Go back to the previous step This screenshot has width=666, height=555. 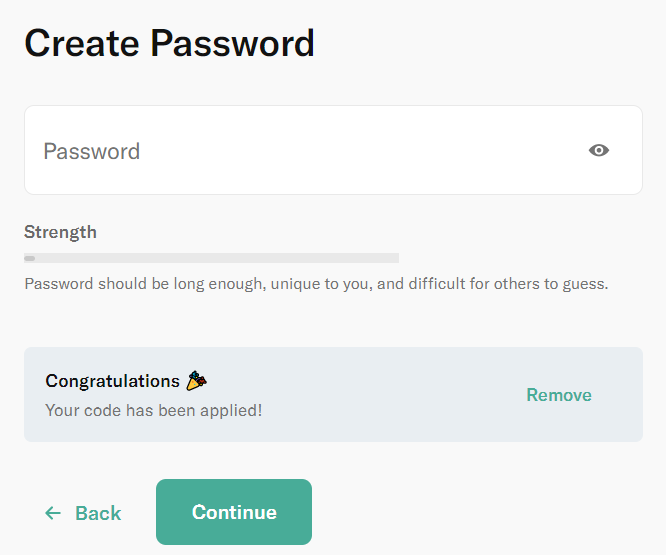click(83, 513)
